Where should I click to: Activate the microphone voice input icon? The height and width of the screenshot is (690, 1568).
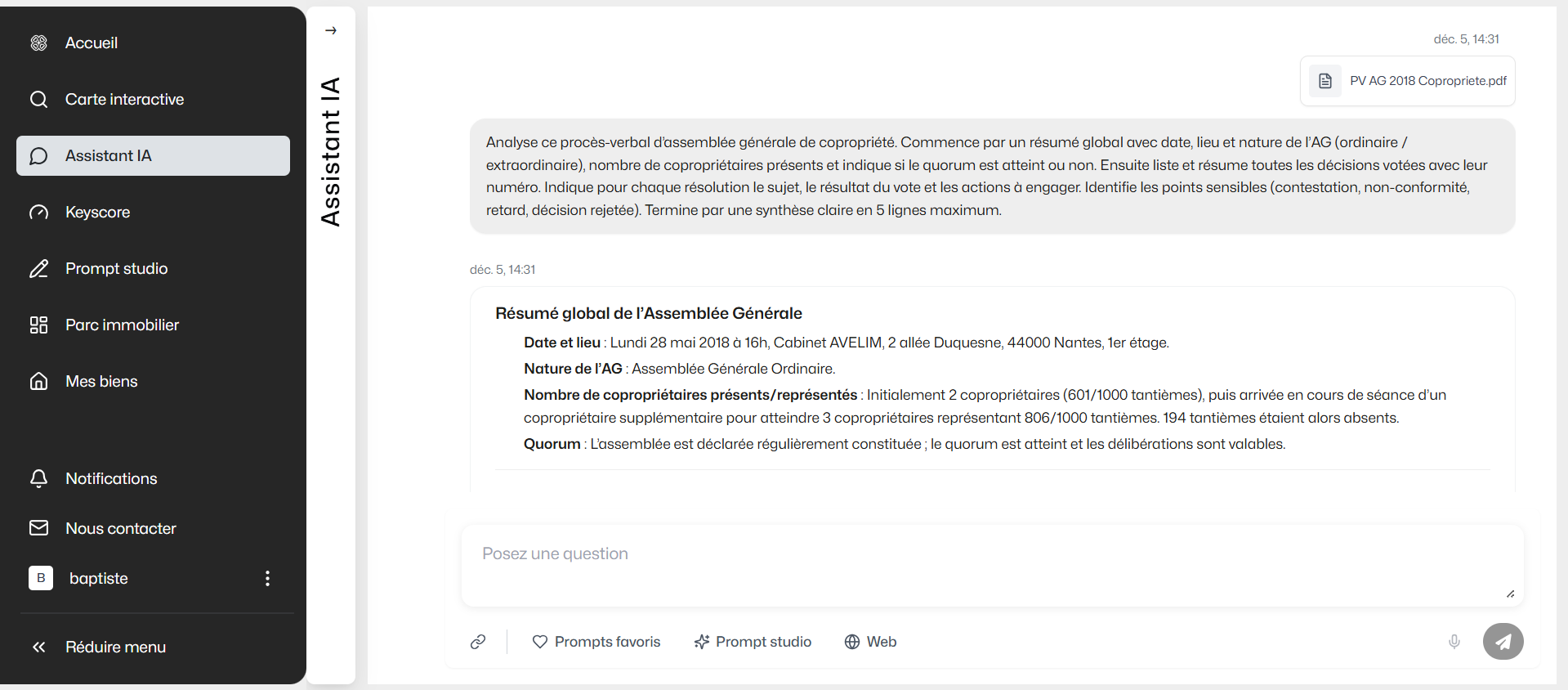pos(1454,642)
